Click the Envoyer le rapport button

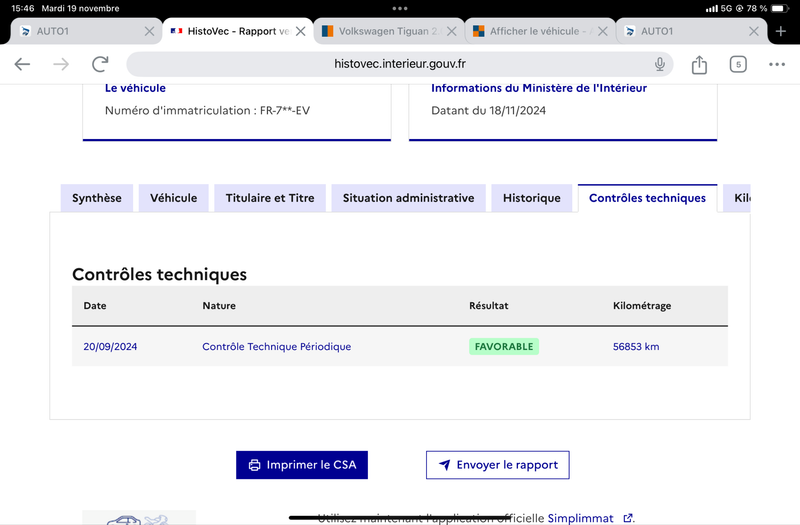point(497,465)
